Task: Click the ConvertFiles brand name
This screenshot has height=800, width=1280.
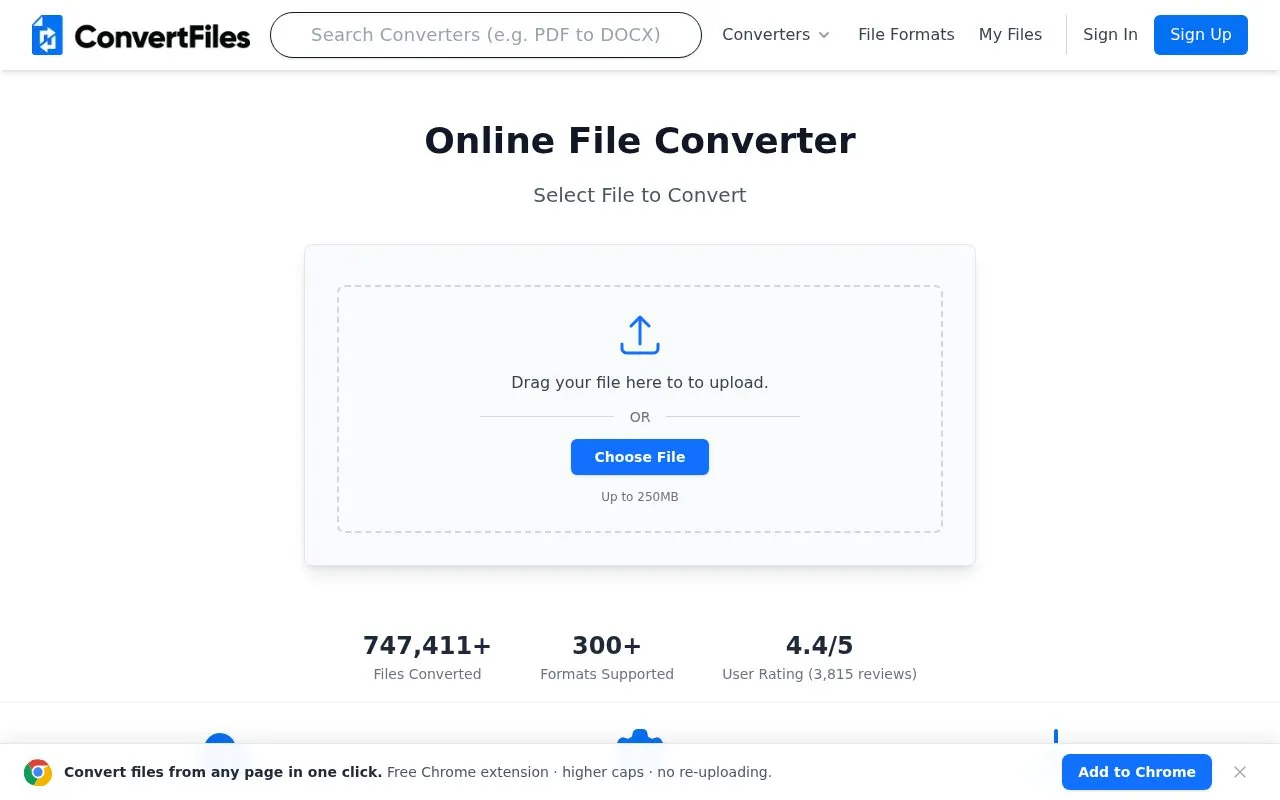Action: click(162, 37)
